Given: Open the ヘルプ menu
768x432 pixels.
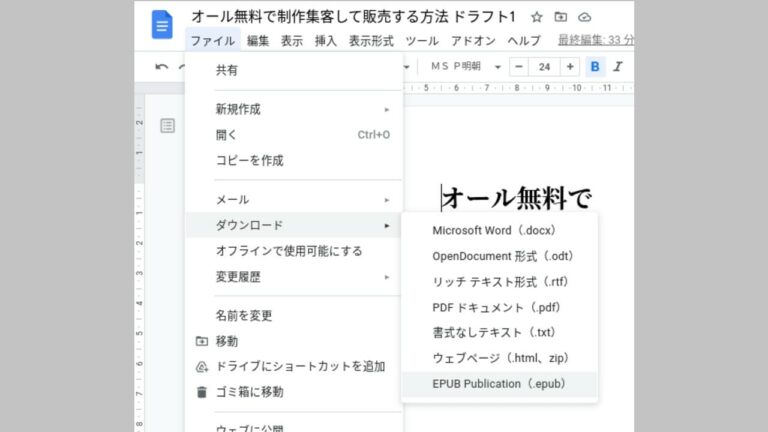Looking at the screenshot, I should click(x=524, y=41).
